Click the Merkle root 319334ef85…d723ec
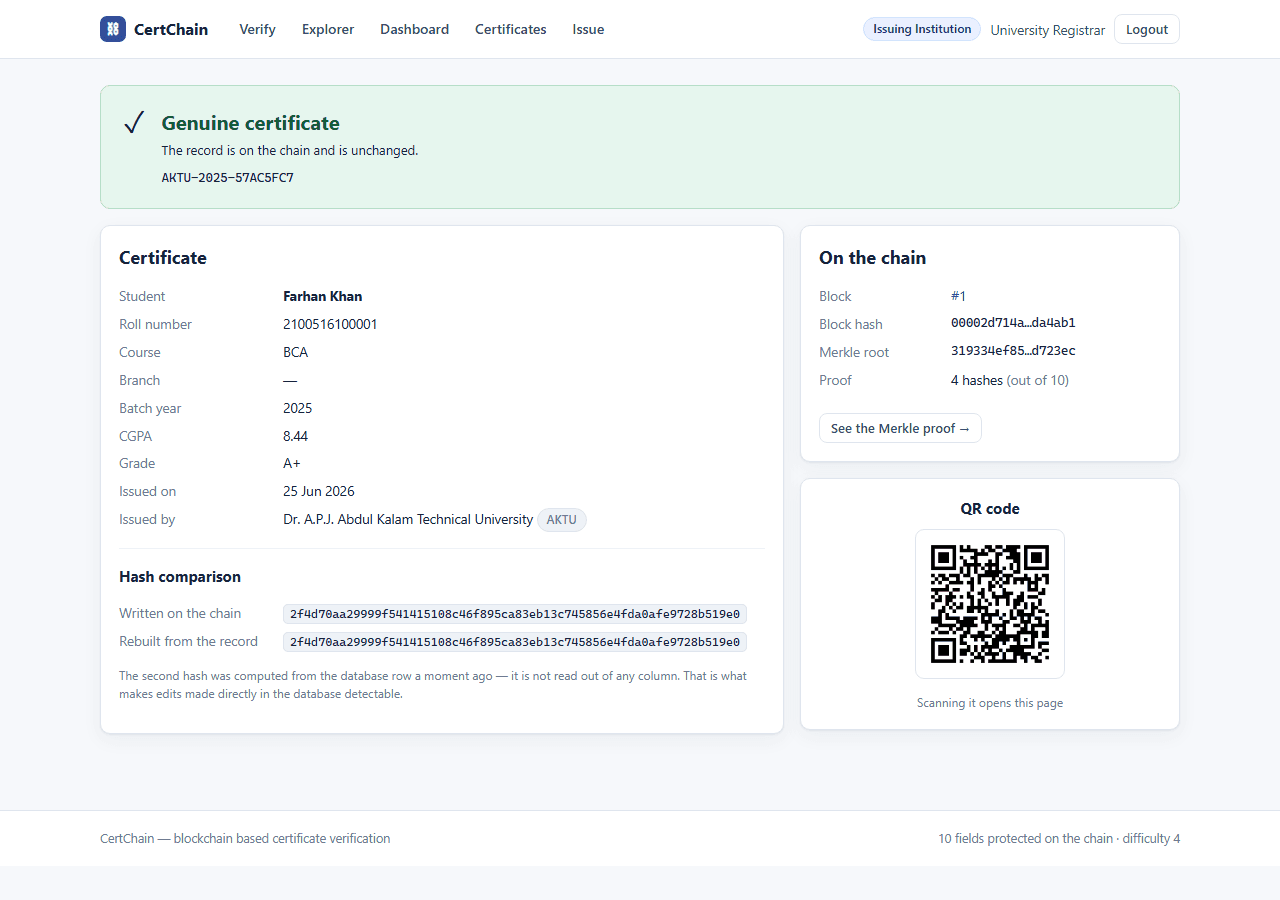Viewport: 1280px width, 900px height. point(1013,351)
